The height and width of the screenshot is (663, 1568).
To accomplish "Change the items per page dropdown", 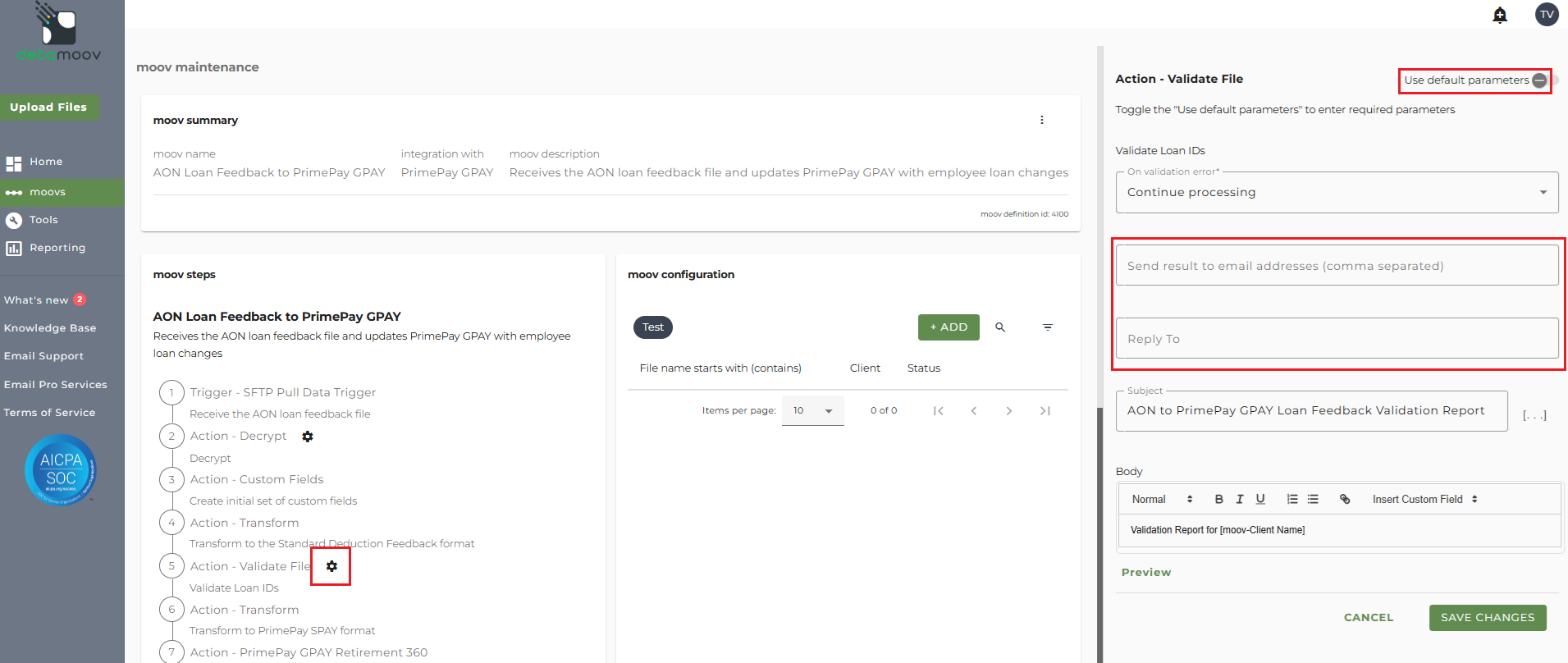I will point(812,410).
